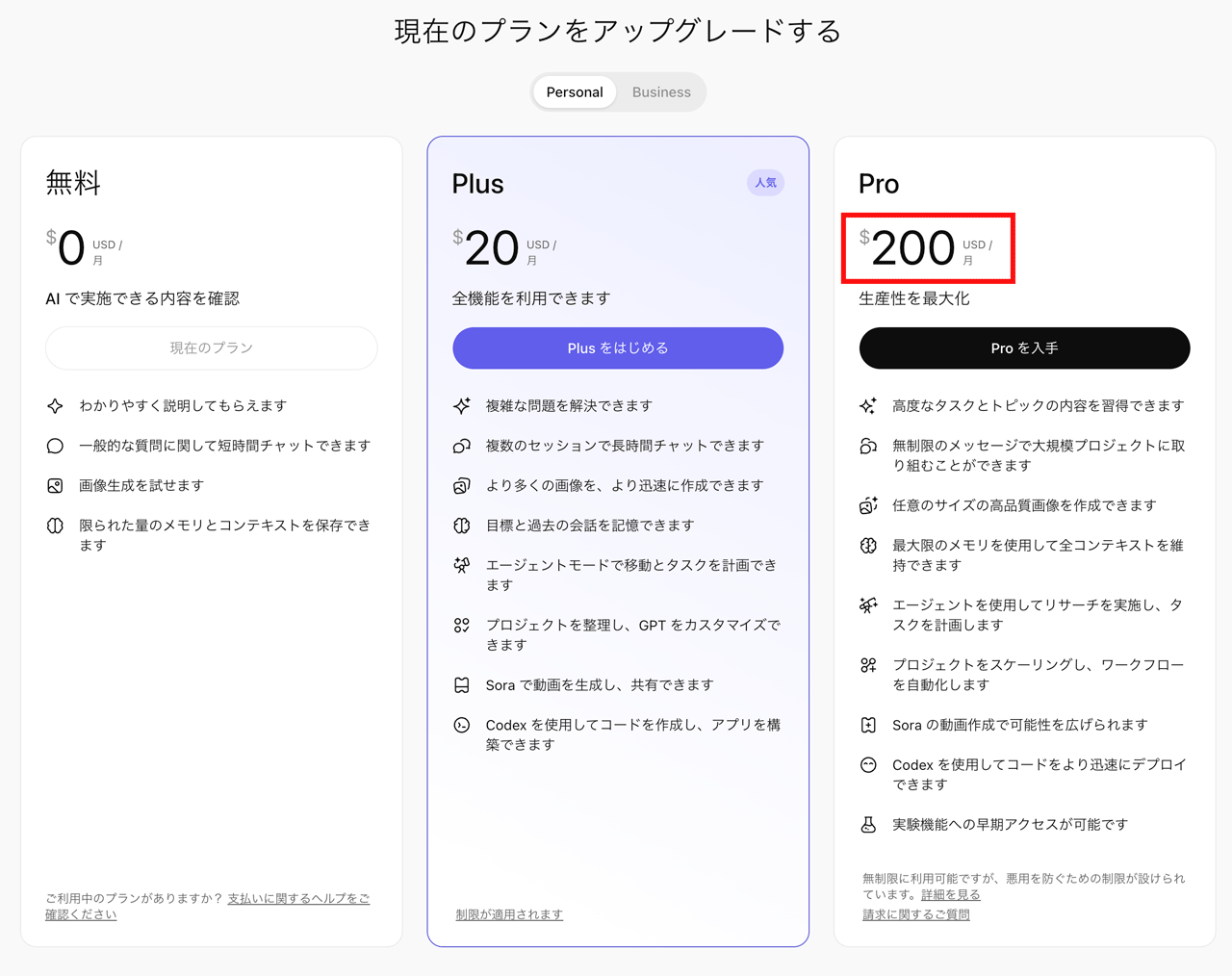Click project scaling icon in Pro plan

868,665
